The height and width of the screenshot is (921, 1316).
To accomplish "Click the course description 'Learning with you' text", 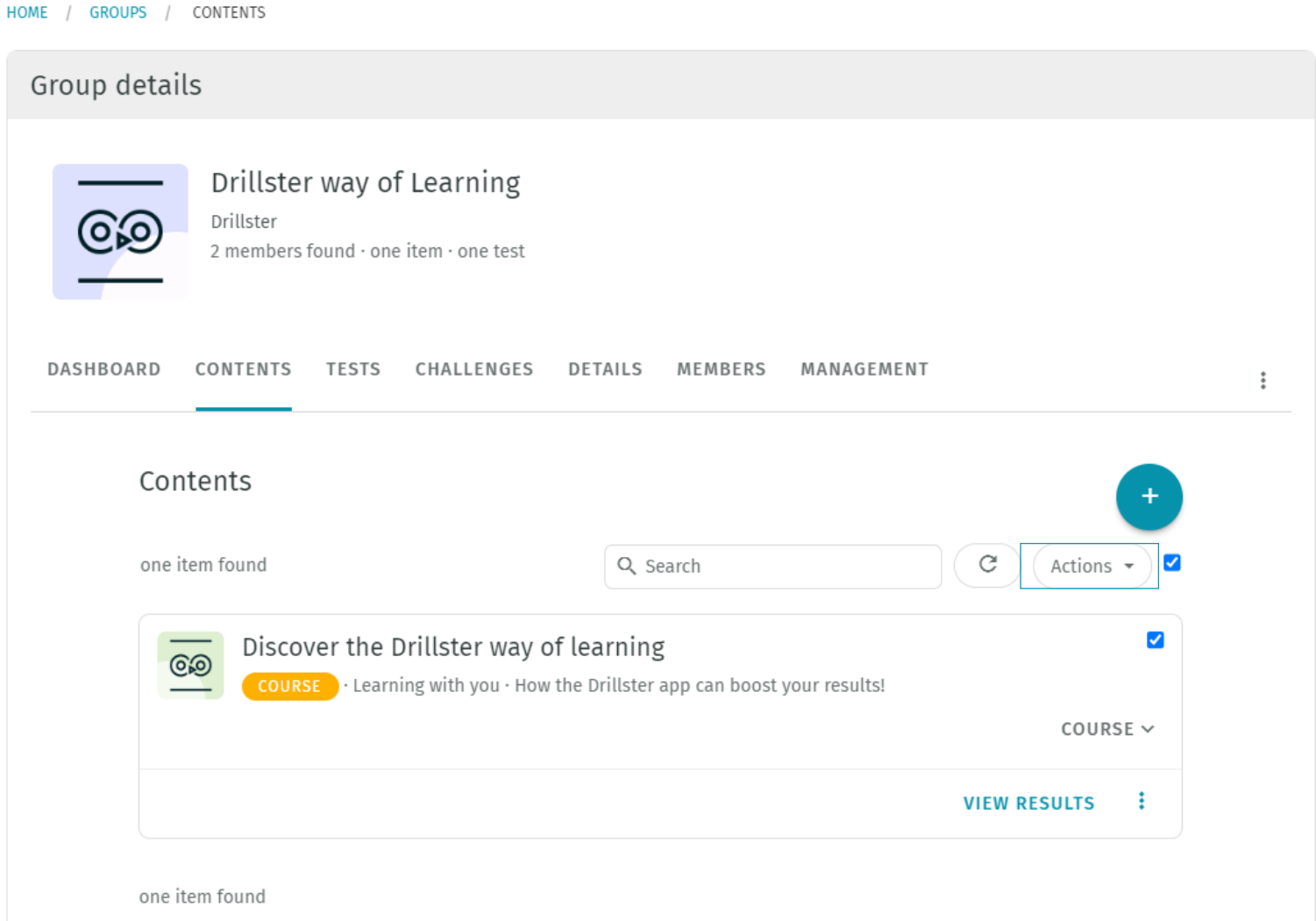I will coord(426,685).
